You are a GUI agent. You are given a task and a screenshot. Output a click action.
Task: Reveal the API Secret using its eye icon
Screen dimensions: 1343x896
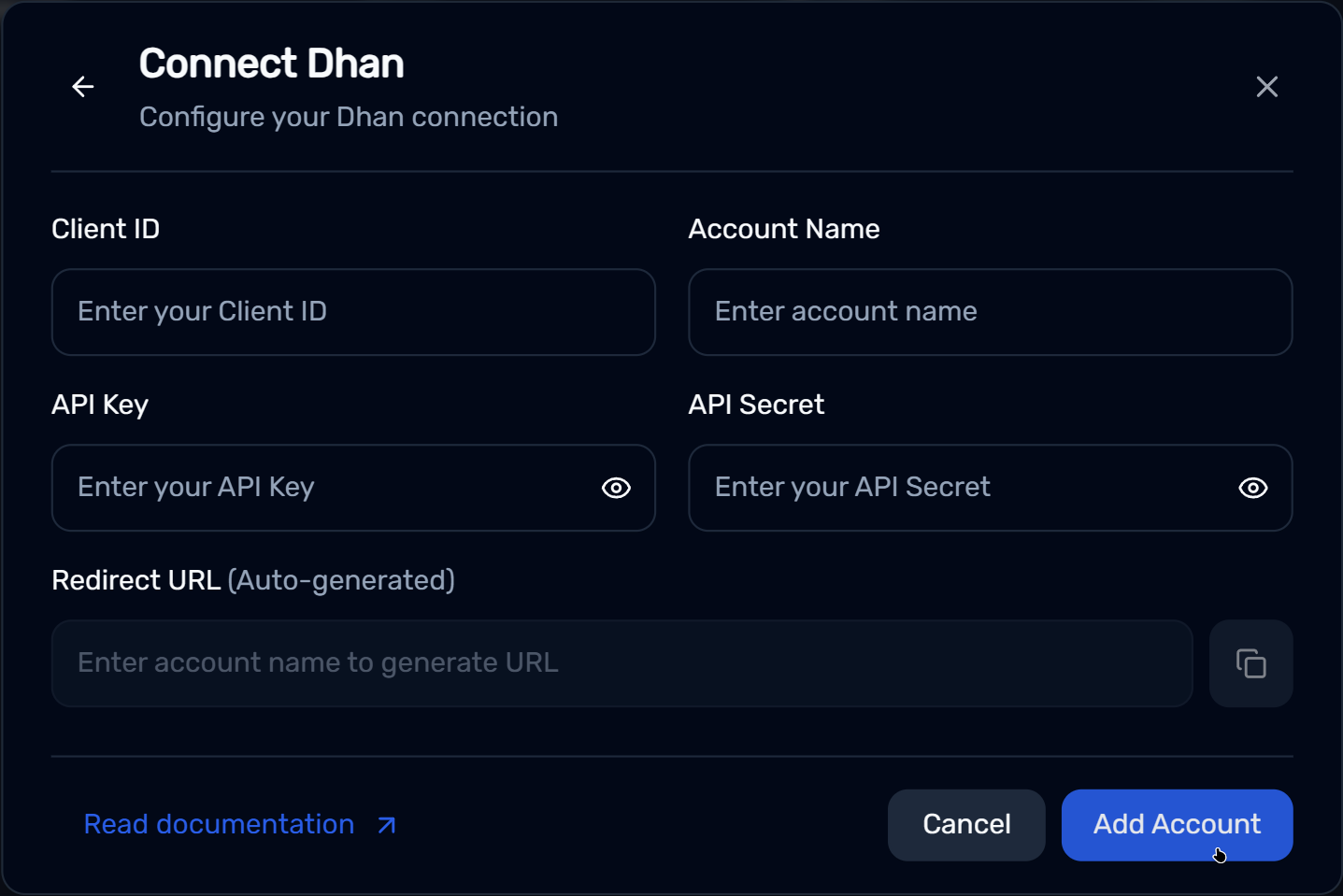click(1252, 488)
